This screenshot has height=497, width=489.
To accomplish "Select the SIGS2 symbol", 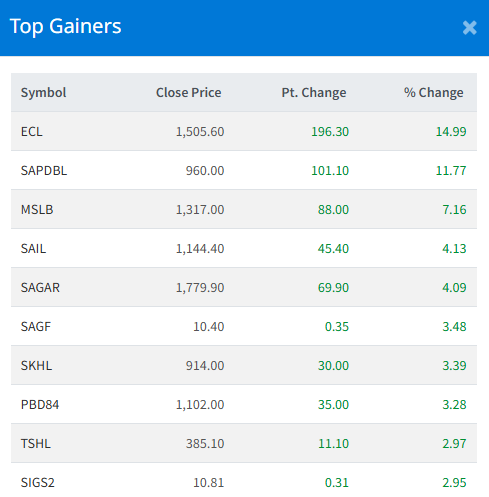I will pyautogui.click(x=38, y=483).
